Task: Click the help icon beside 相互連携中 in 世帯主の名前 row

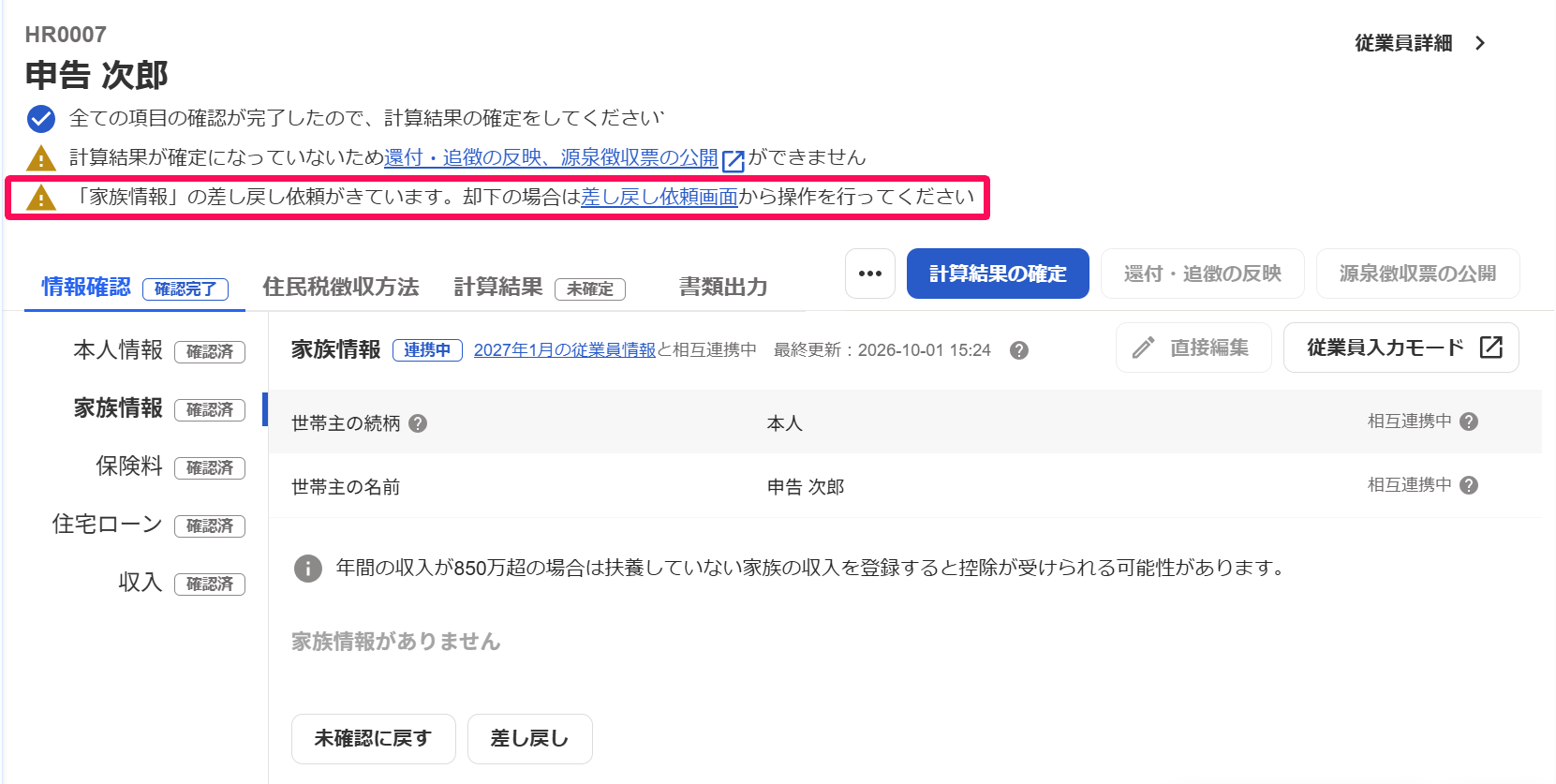Action: pos(1469,485)
